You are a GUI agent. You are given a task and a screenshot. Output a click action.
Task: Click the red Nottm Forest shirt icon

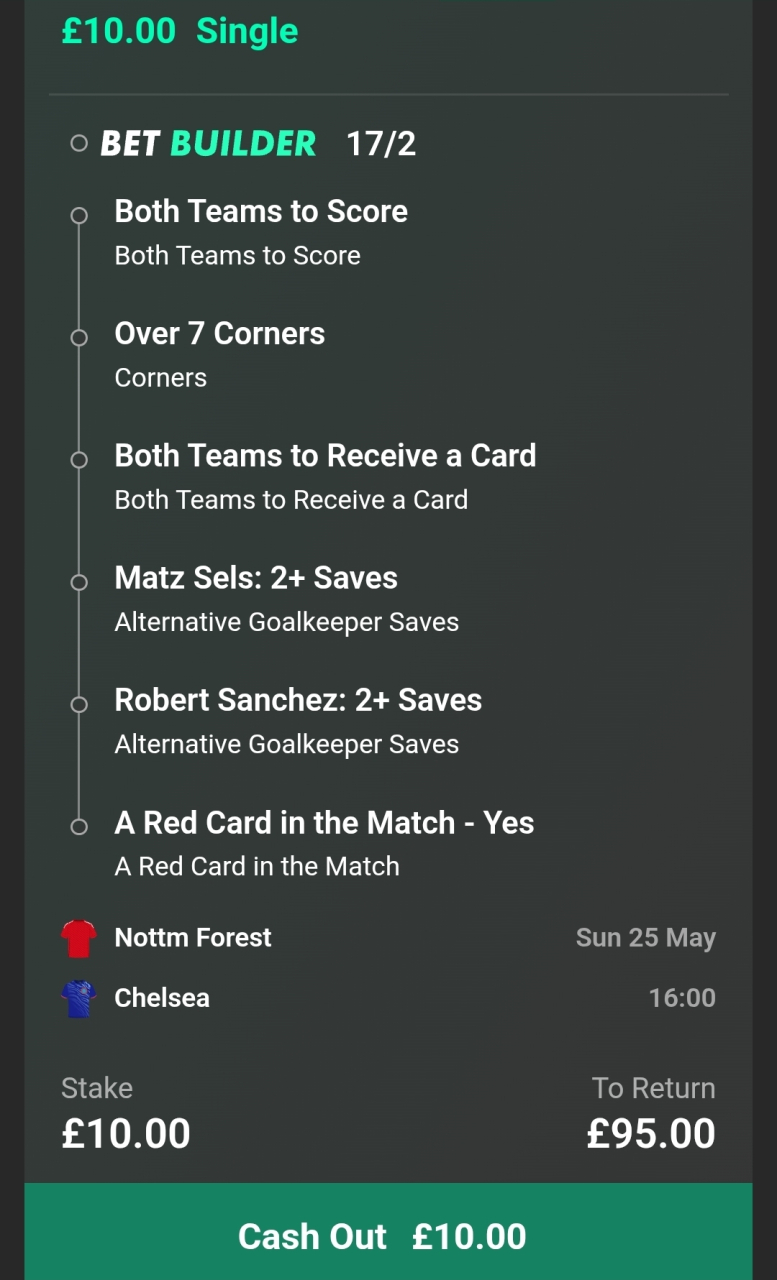tap(79, 938)
